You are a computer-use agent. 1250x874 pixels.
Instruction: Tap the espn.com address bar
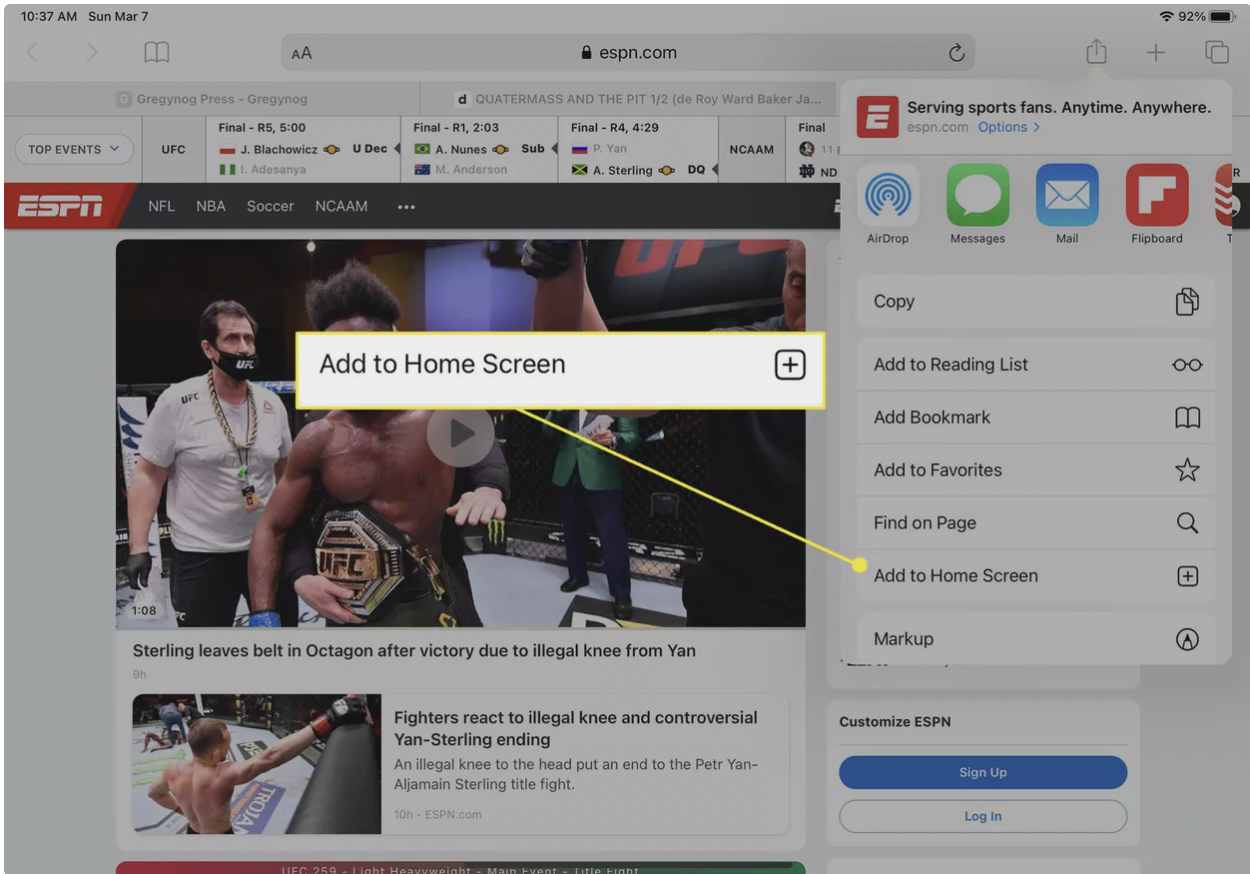click(628, 53)
